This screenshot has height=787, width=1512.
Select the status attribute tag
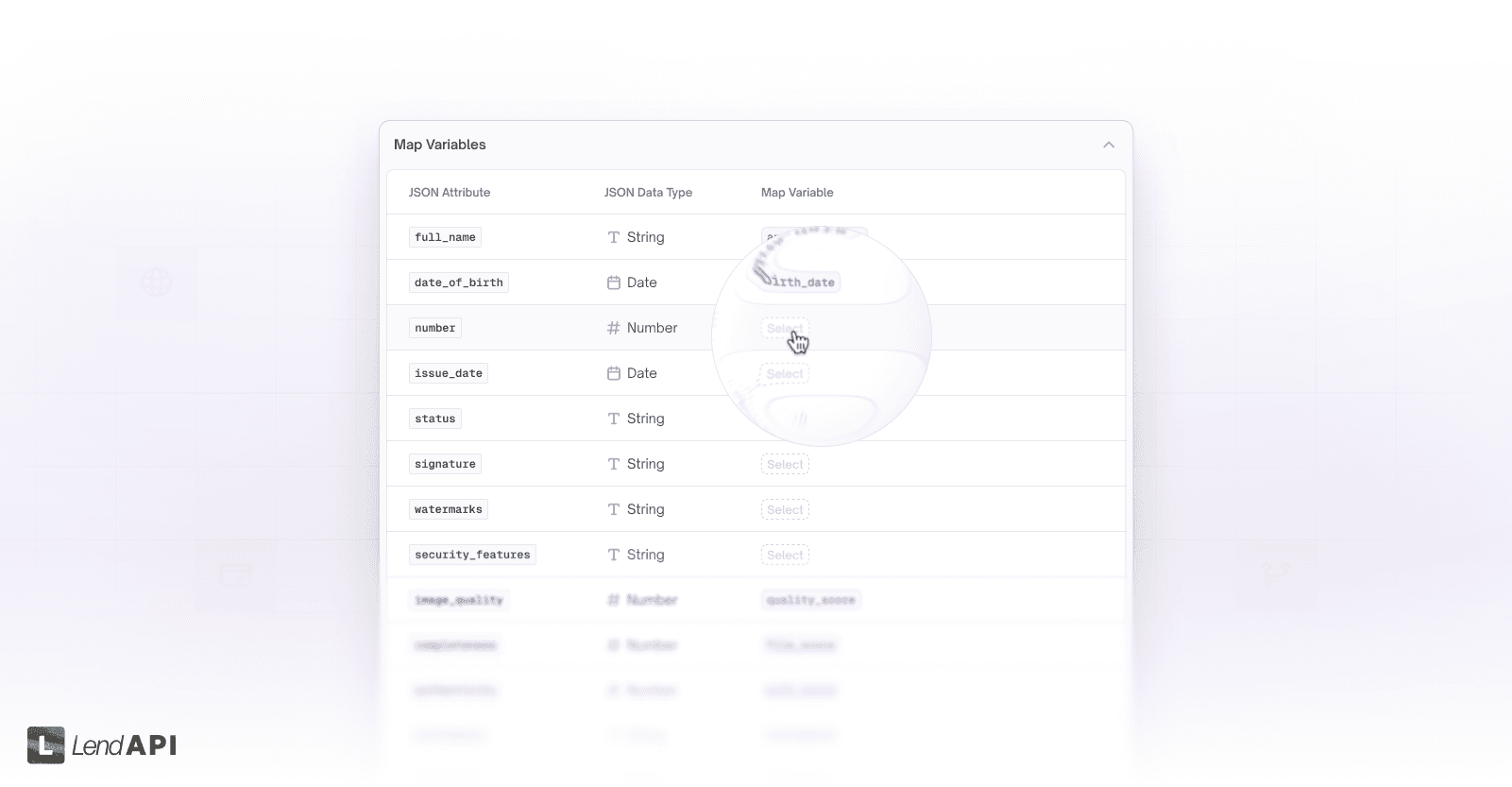pyautogui.click(x=435, y=419)
